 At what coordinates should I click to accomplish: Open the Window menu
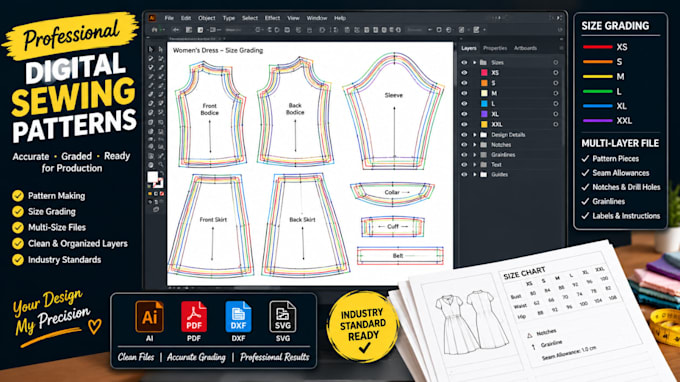tap(317, 18)
